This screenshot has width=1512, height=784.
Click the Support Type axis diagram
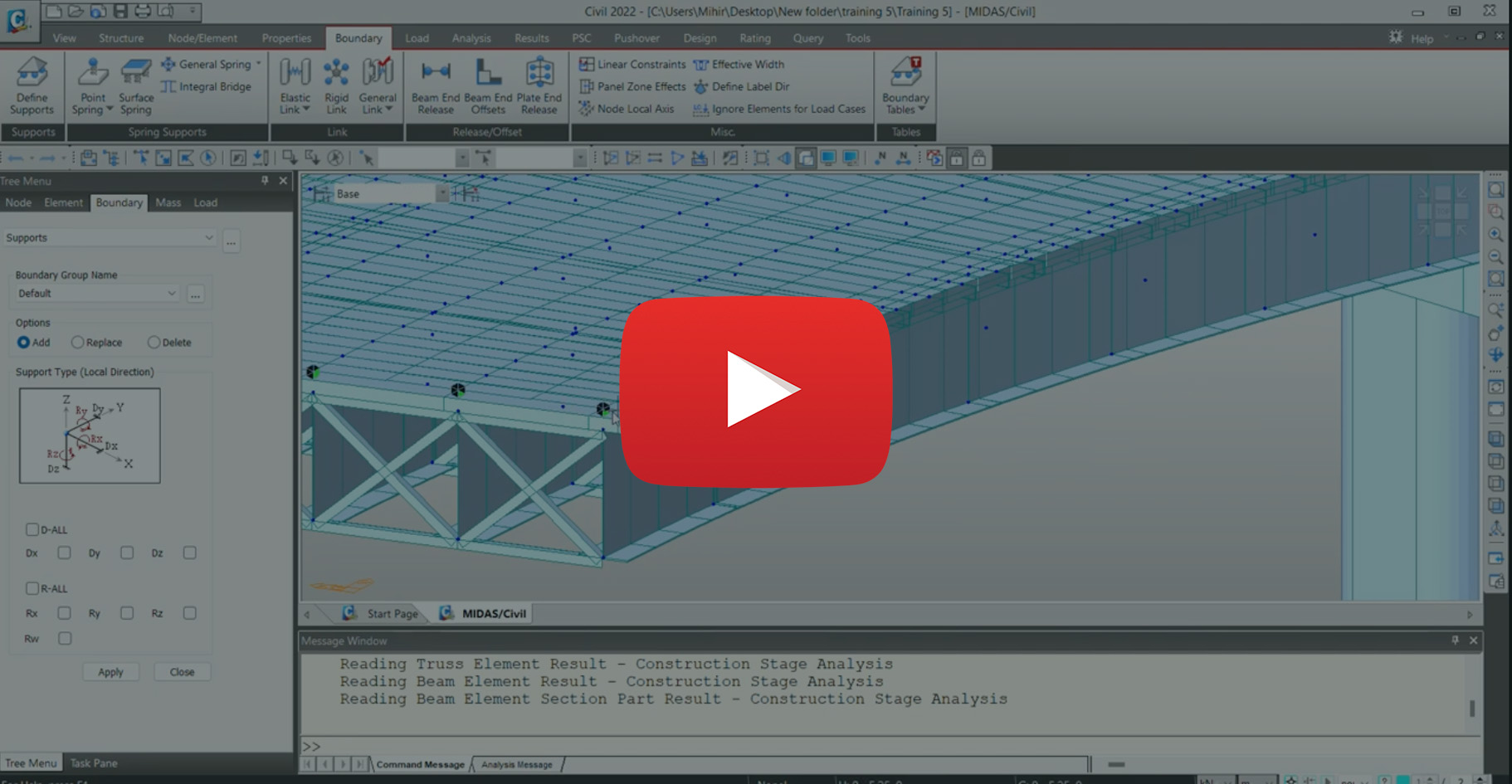click(90, 436)
